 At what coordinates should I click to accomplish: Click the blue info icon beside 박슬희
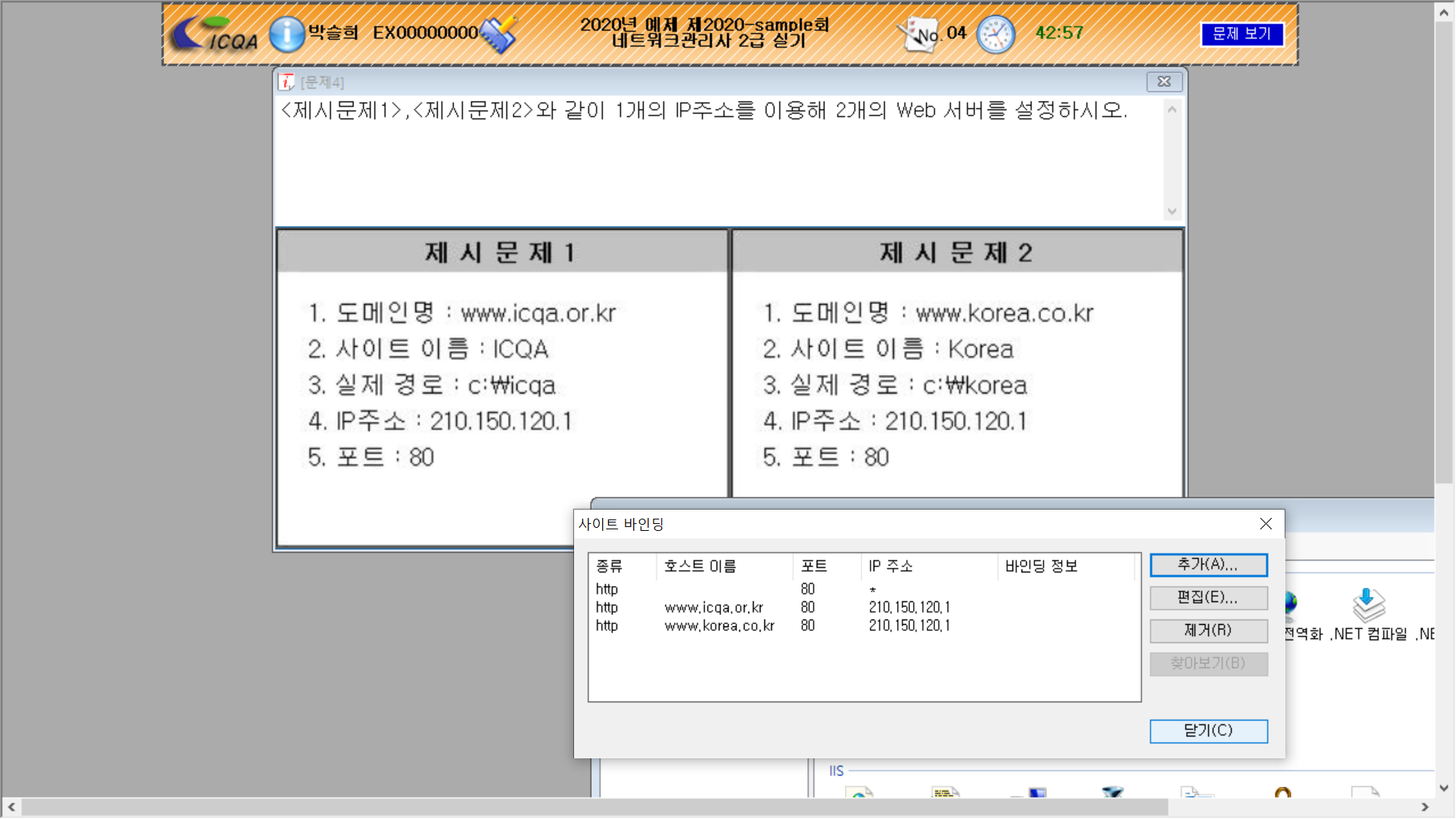[287, 34]
